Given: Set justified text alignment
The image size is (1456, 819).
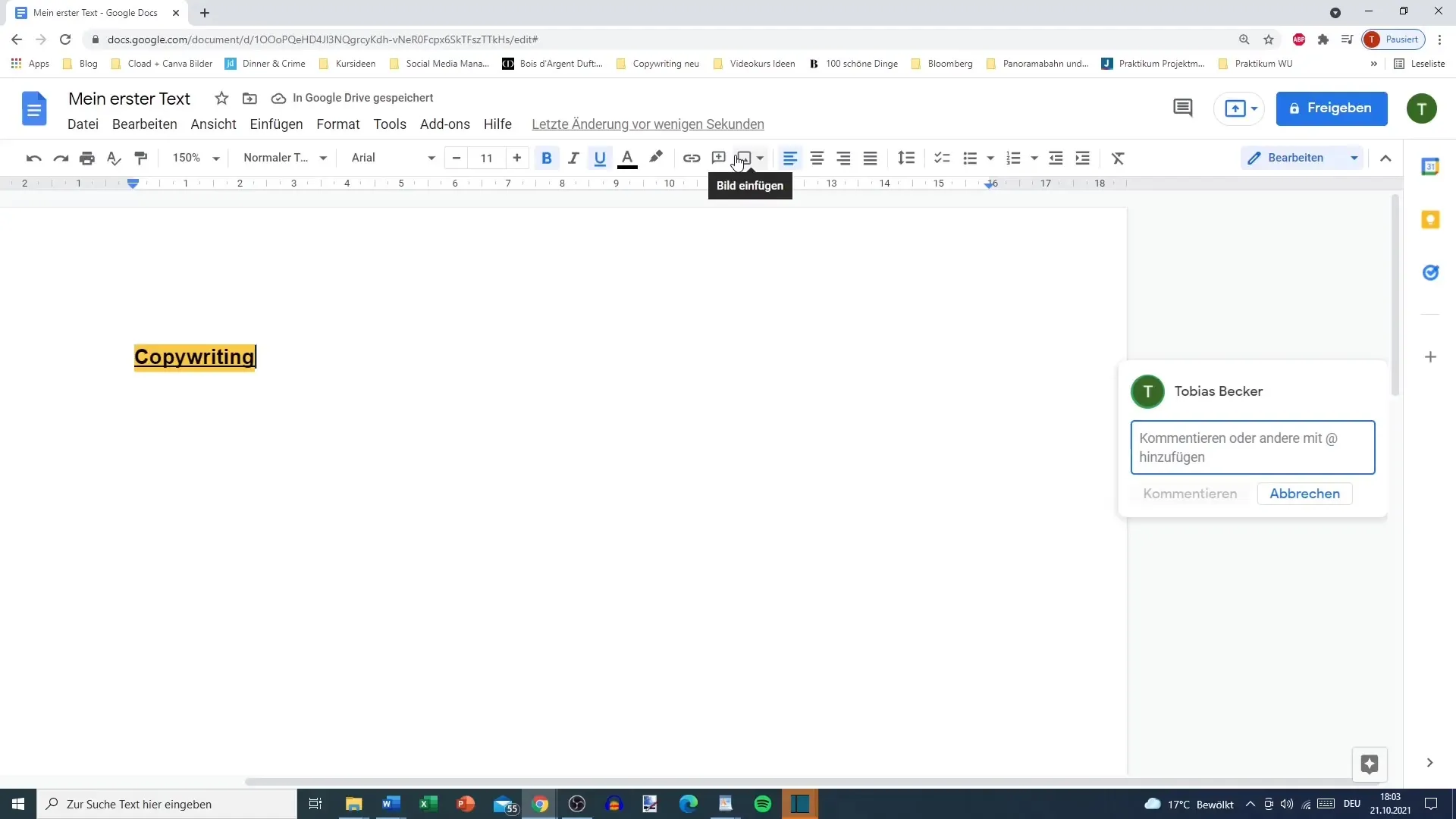Looking at the screenshot, I should point(870,158).
